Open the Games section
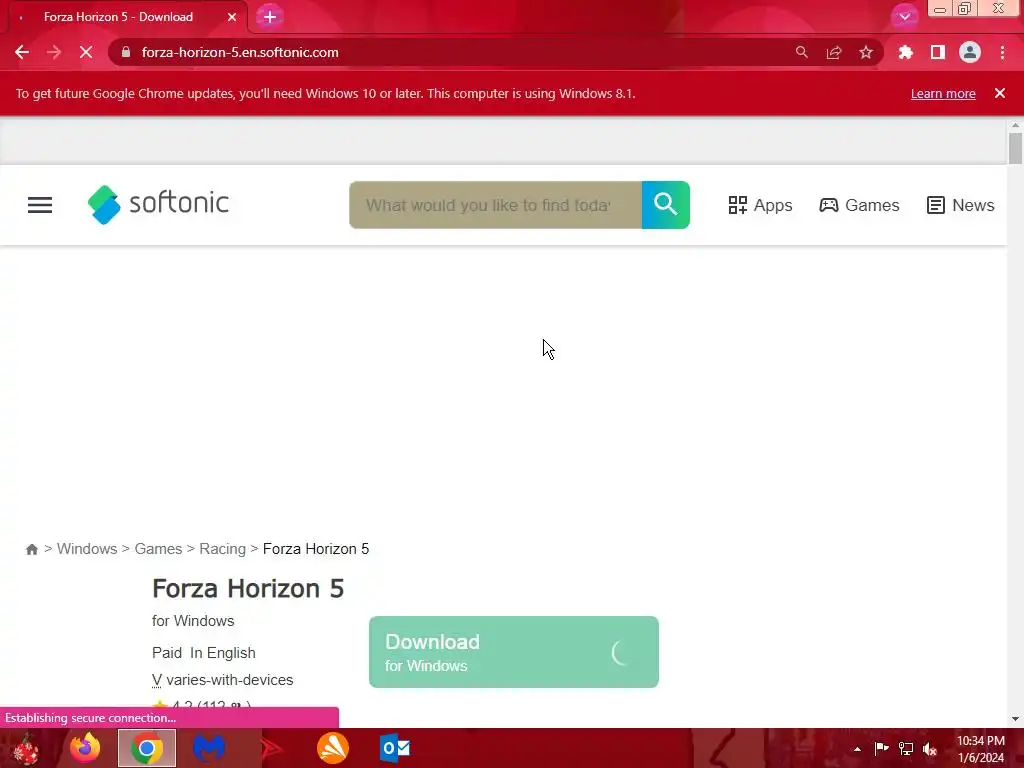Viewport: 1024px width, 768px height. [x=859, y=205]
